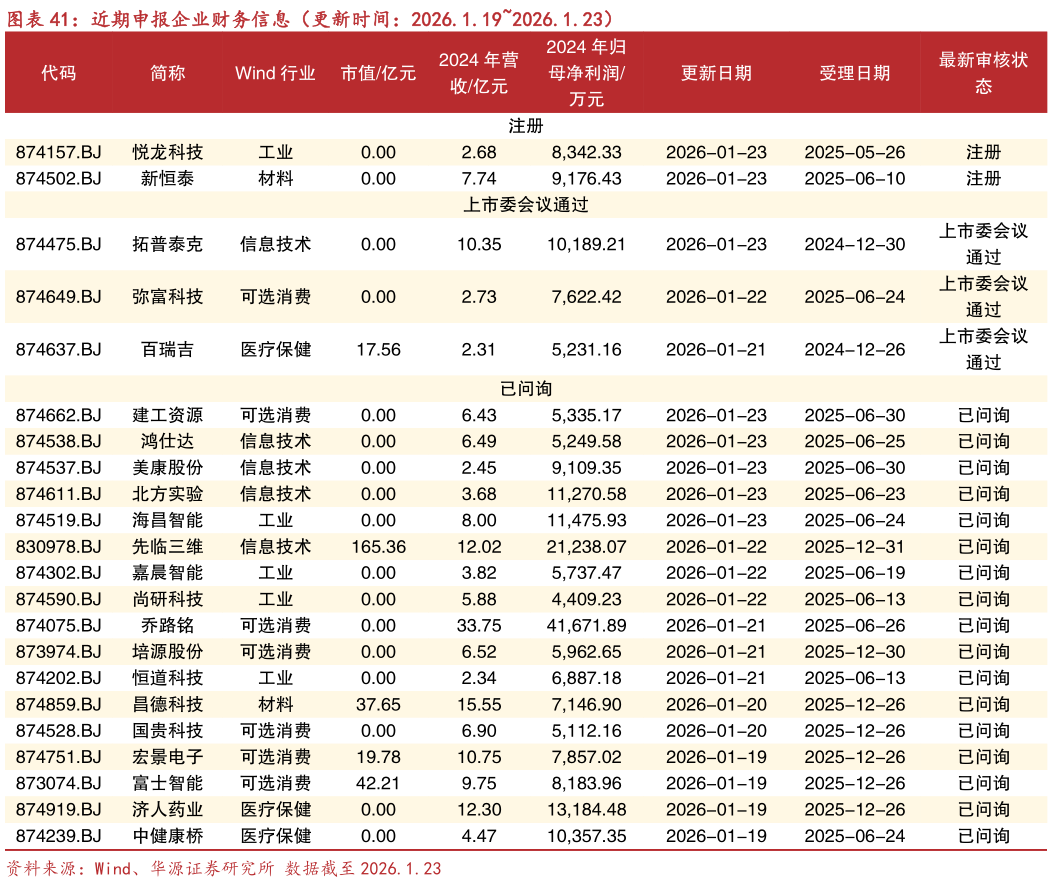The height and width of the screenshot is (886, 1053).
Task: Click the 市值/亿元 column header
Action: [378, 73]
